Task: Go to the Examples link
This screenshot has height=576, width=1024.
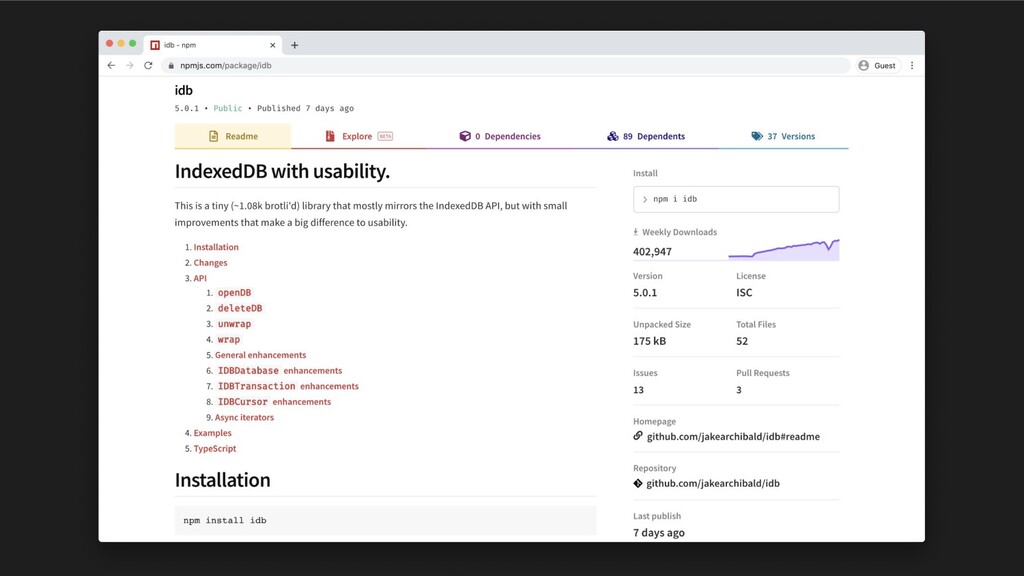Action: 212,433
